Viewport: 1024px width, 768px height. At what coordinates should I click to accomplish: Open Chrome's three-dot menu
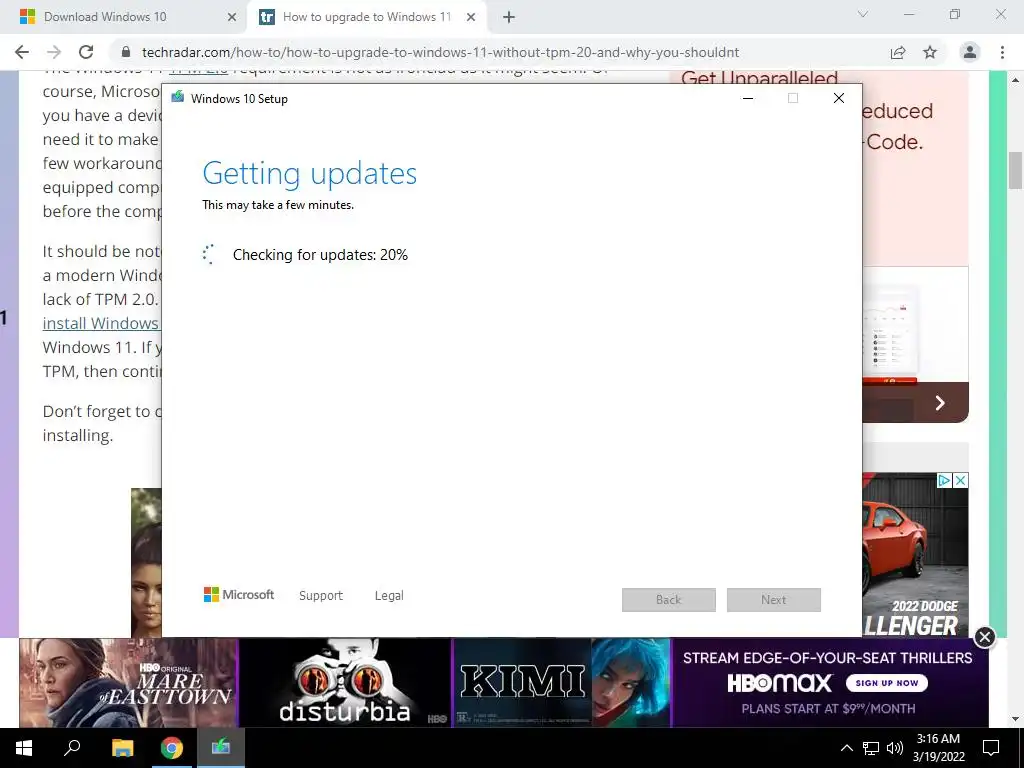[1002, 52]
